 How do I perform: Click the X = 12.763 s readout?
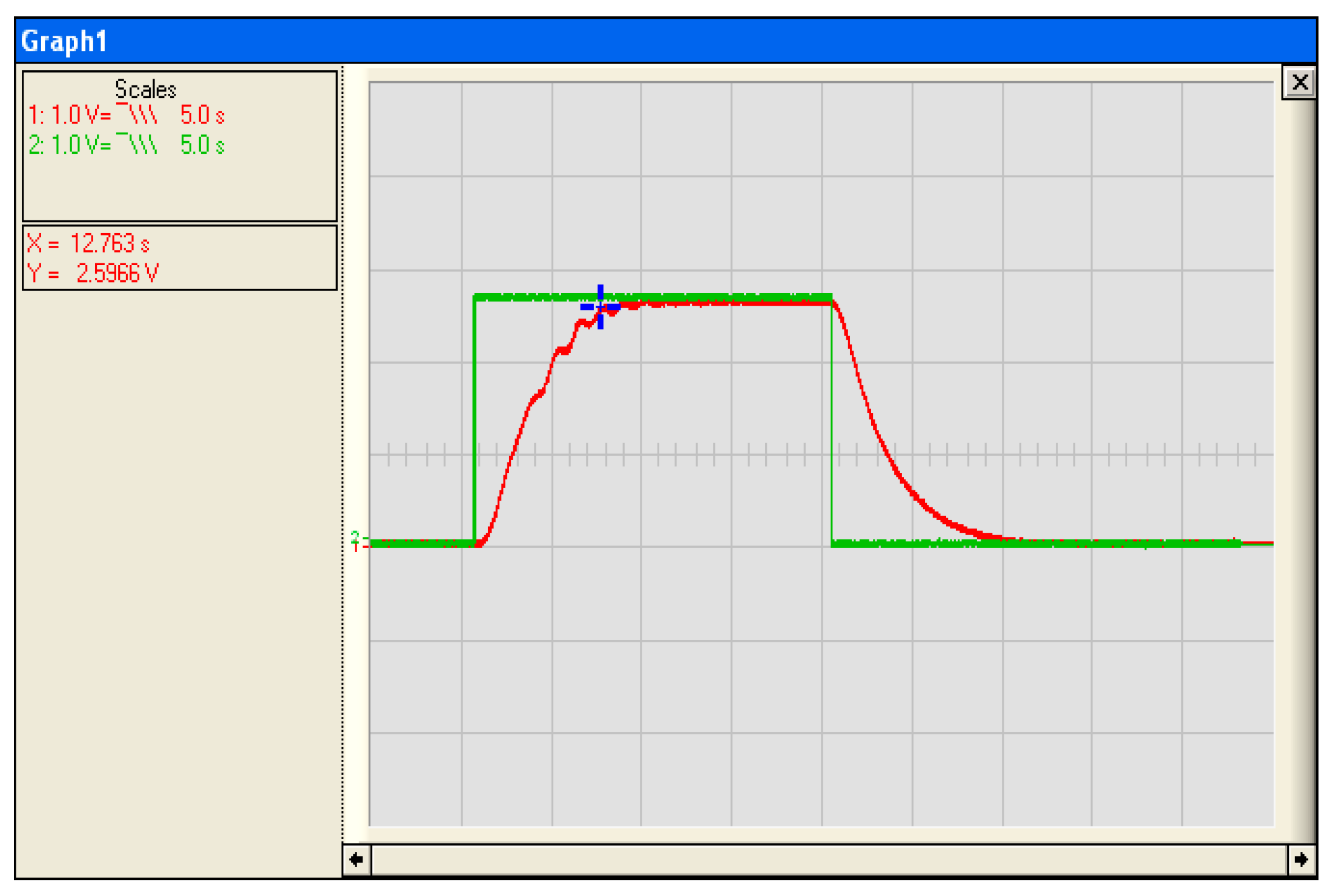[x=88, y=244]
